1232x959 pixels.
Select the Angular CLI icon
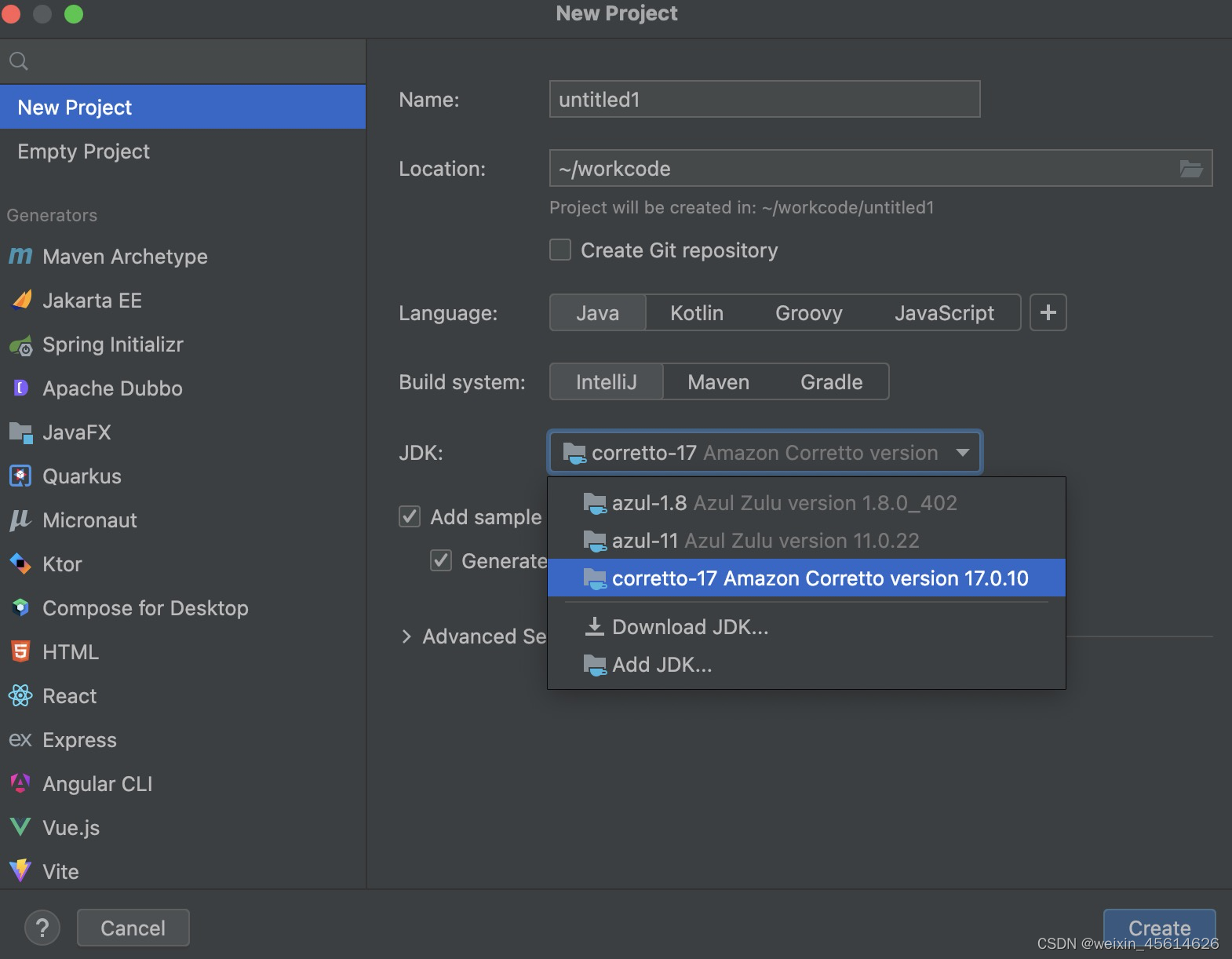coord(20,783)
